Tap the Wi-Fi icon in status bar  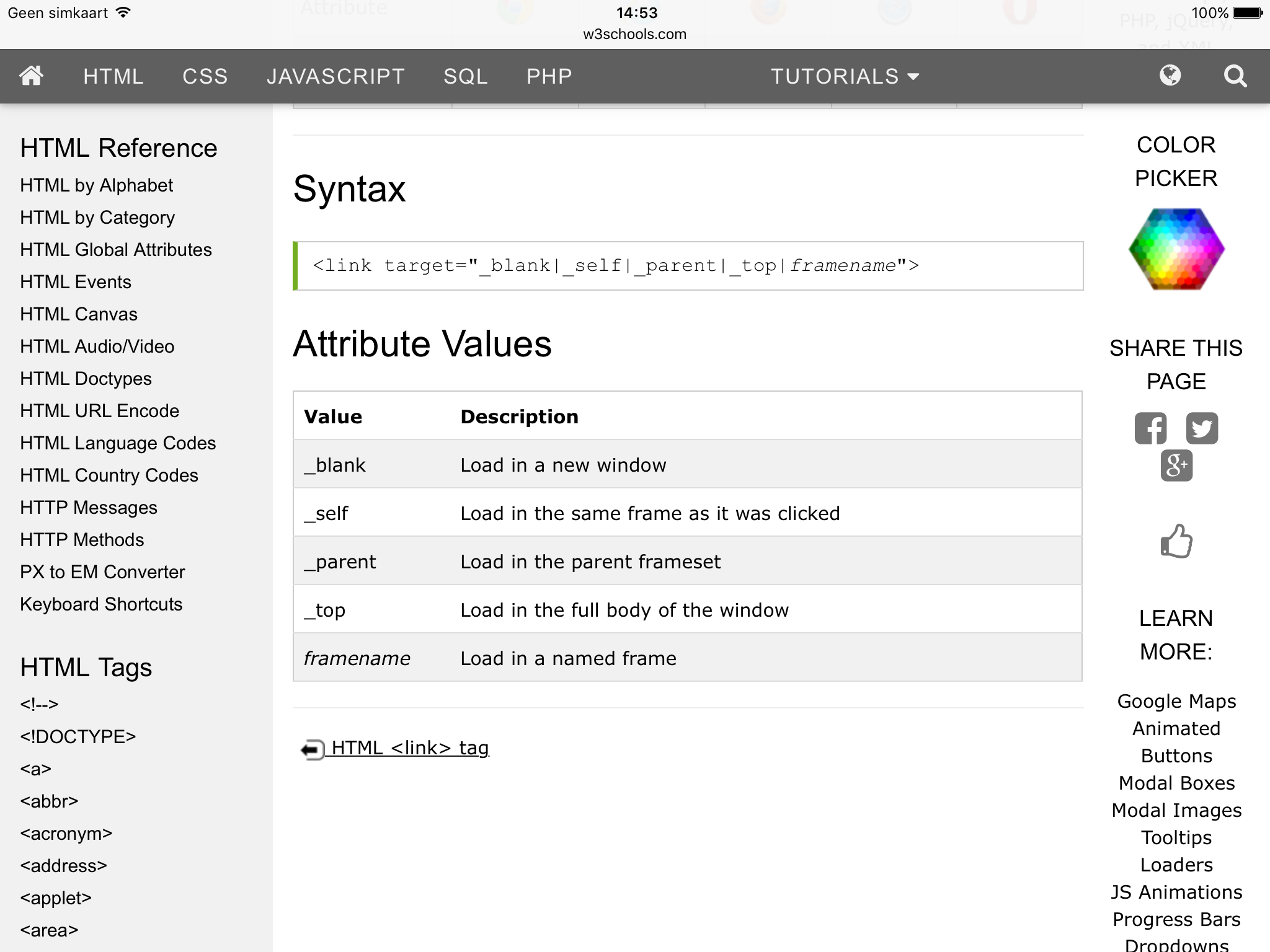point(123,12)
